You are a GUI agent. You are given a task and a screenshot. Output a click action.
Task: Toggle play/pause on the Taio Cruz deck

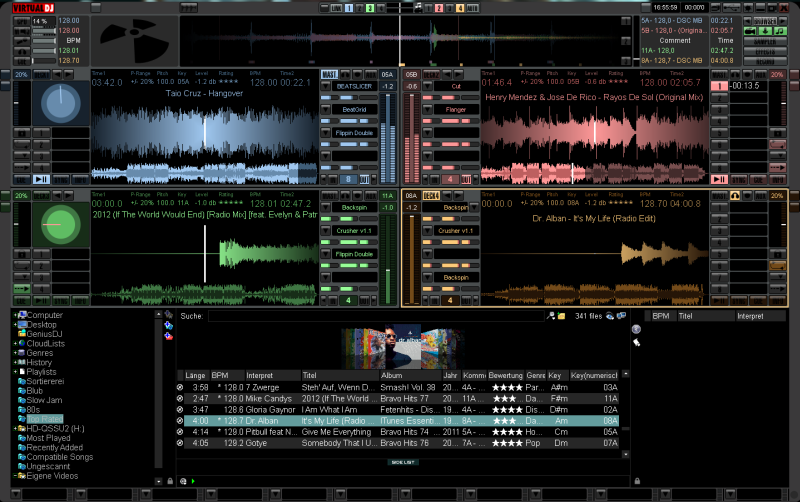coord(41,180)
